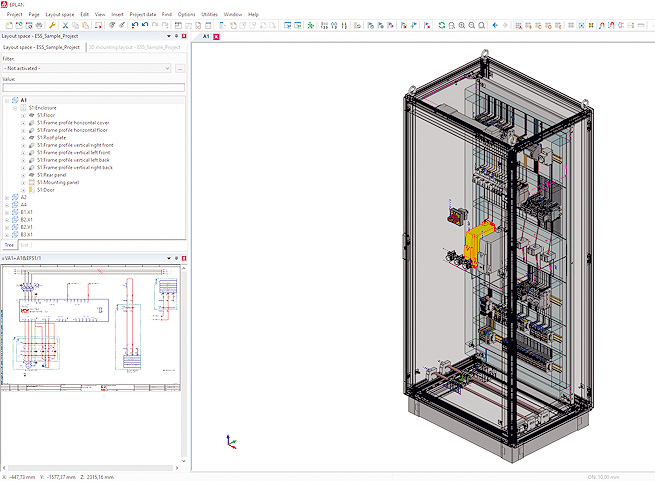Click the Copy icon in toolbar
655x481 pixels.
(x=76, y=25)
